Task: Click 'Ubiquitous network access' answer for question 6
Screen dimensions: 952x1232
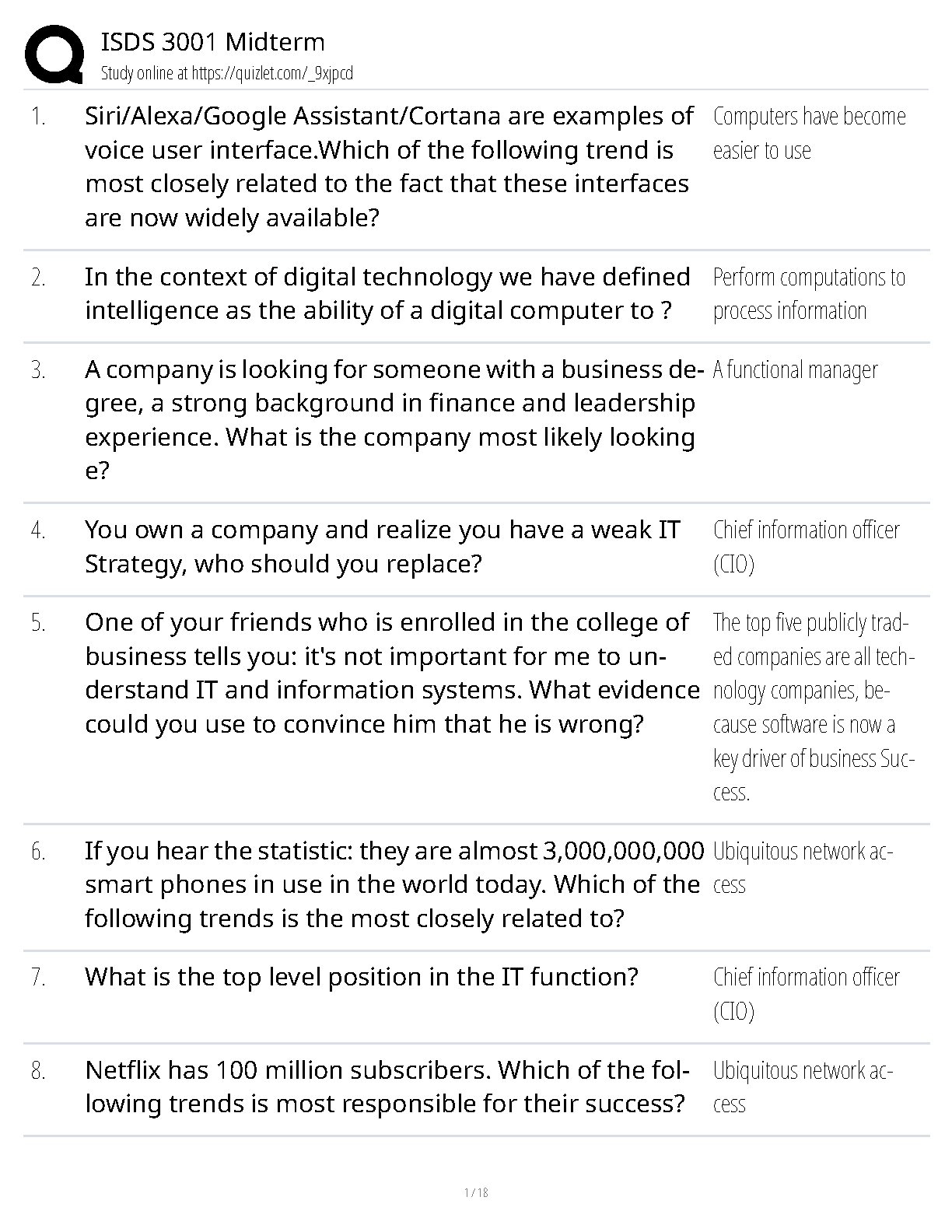Action: (803, 868)
